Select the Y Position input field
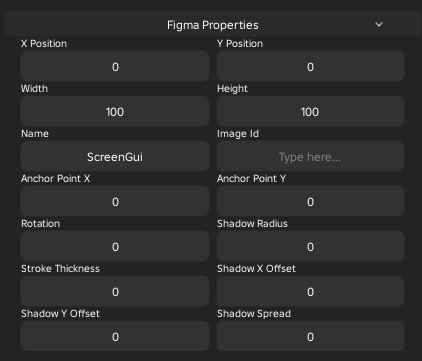422x361 pixels. click(x=310, y=66)
